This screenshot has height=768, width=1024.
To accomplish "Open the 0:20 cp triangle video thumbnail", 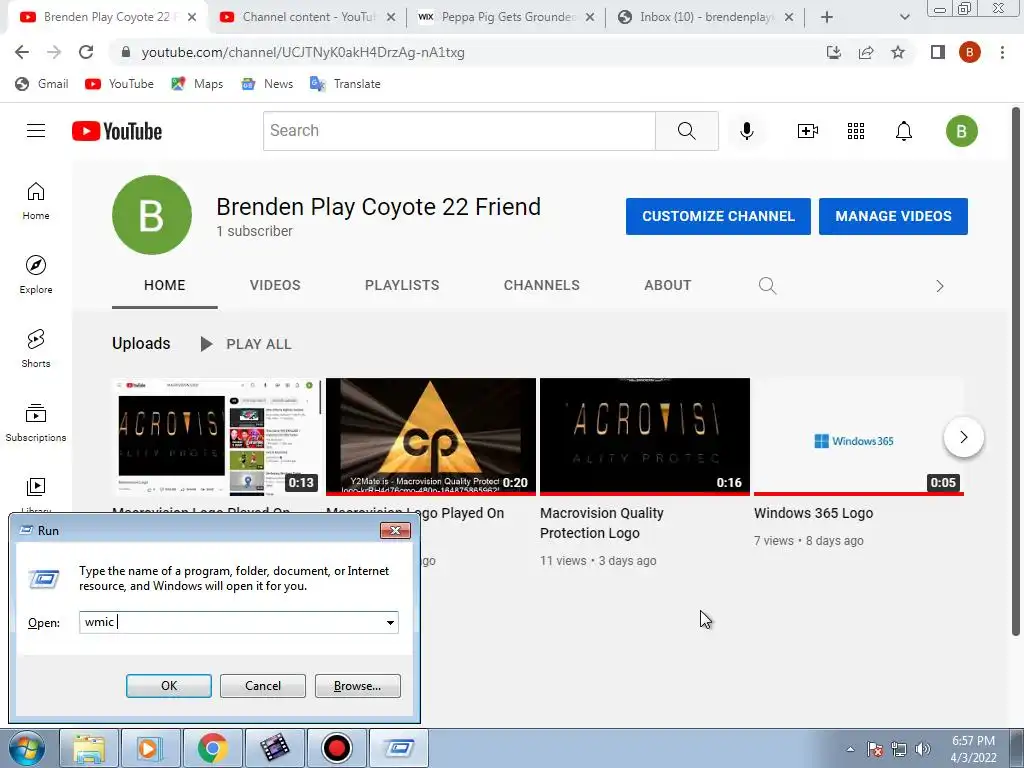I will (430, 436).
